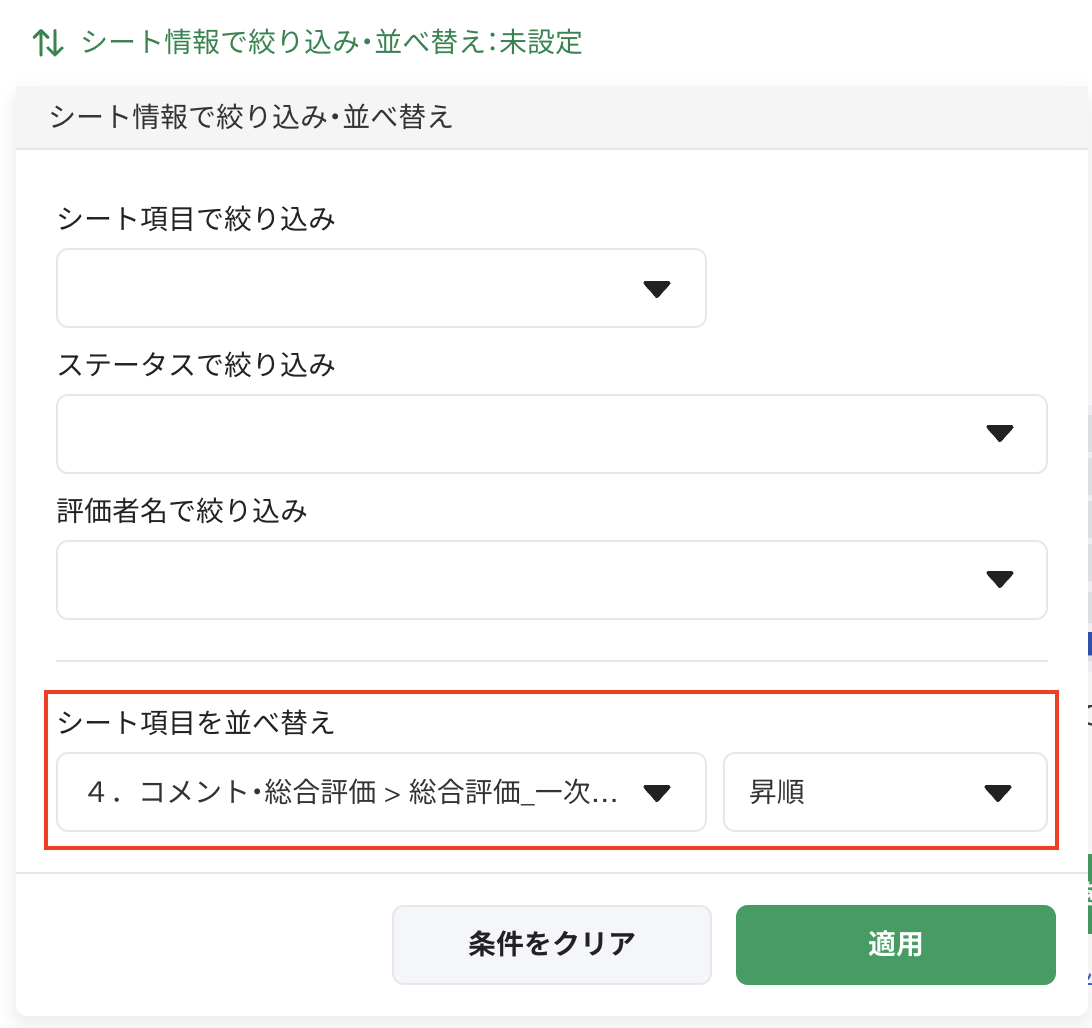Viewport: 1092px width, 1028px height.
Task: Click the arrow icon of ステータスで絞り込み
Action: (999, 433)
